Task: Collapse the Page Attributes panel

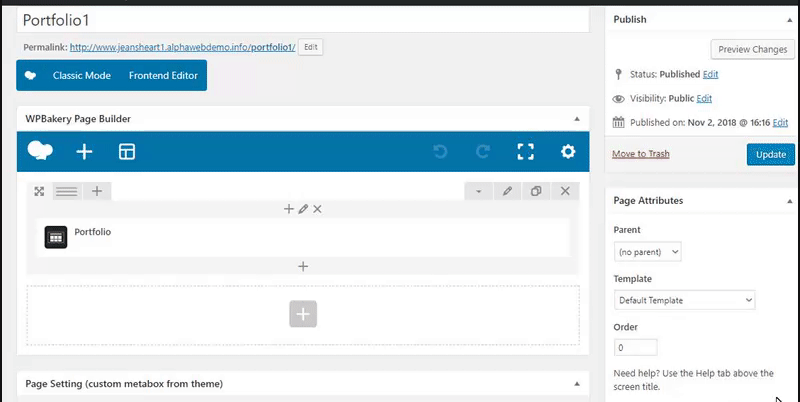Action: (x=790, y=201)
